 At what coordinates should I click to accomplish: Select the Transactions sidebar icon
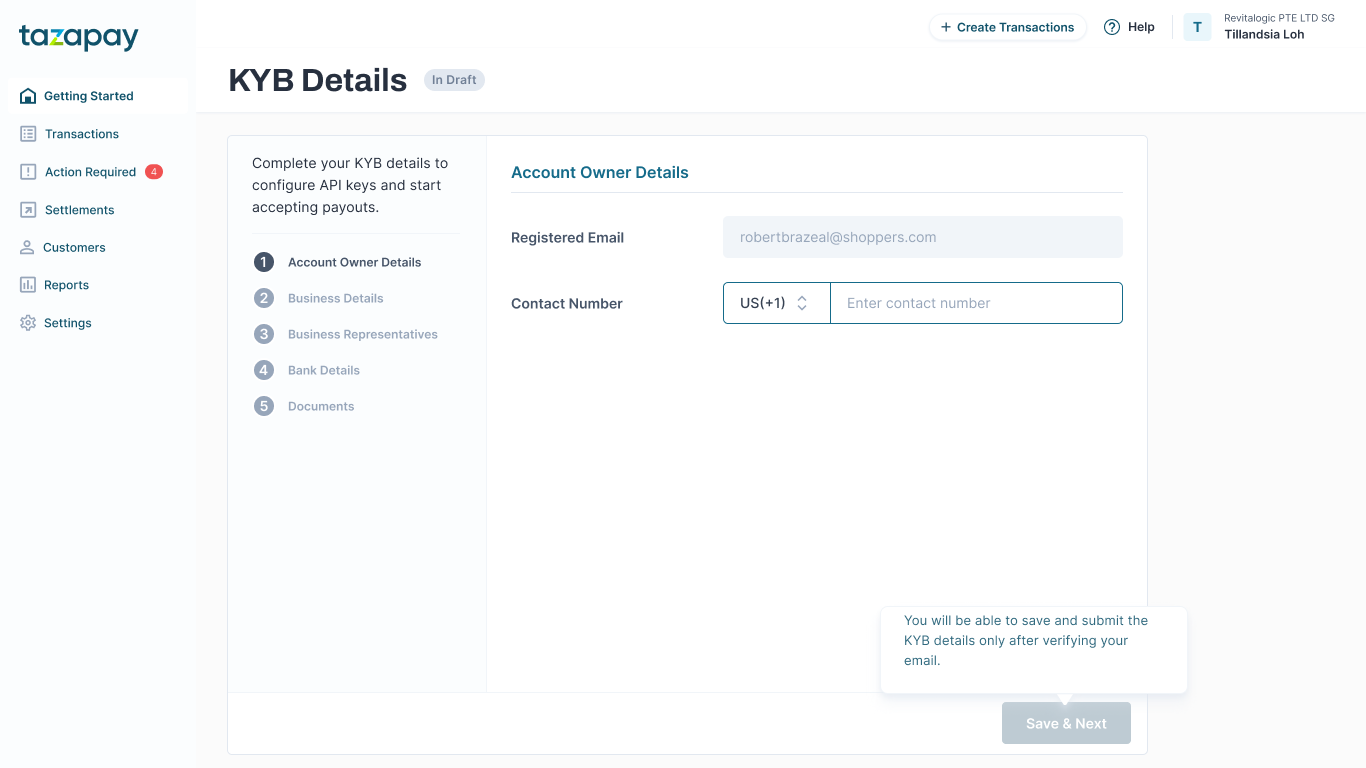[x=26, y=133]
